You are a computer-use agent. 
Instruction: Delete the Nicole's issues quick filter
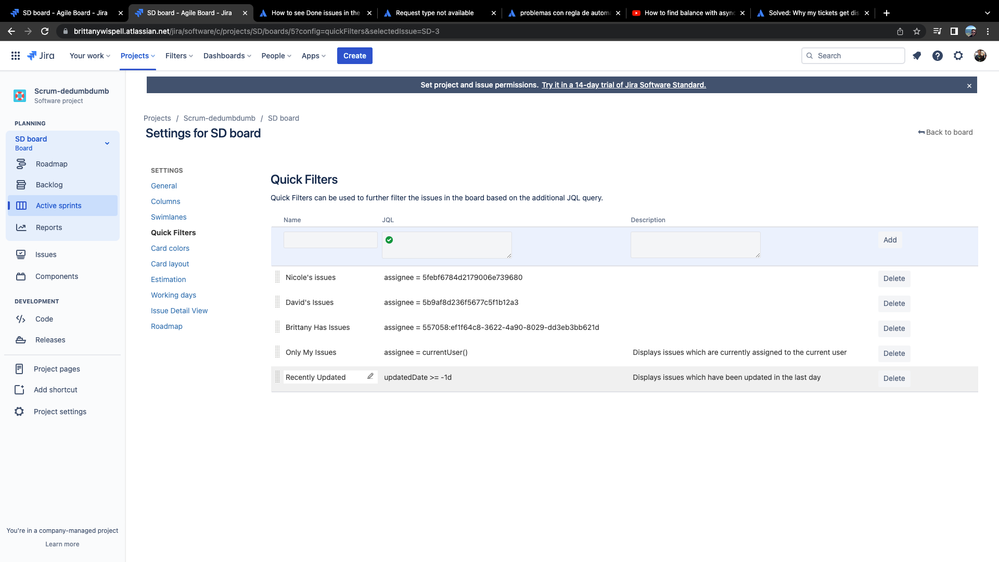point(894,278)
